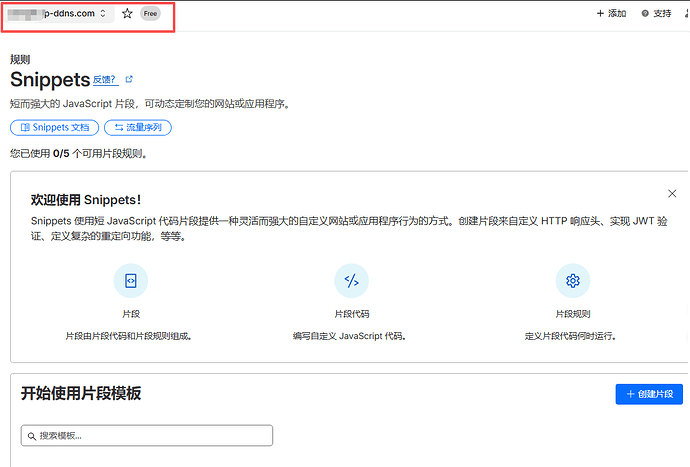Click the 片段代码 code brackets icon
The height and width of the screenshot is (467, 690).
point(352,280)
